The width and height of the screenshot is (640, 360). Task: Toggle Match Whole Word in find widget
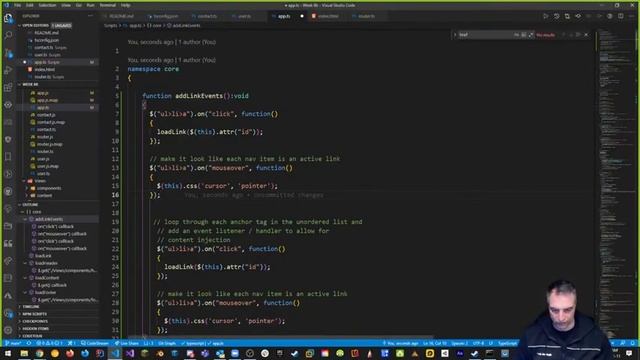click(524, 35)
